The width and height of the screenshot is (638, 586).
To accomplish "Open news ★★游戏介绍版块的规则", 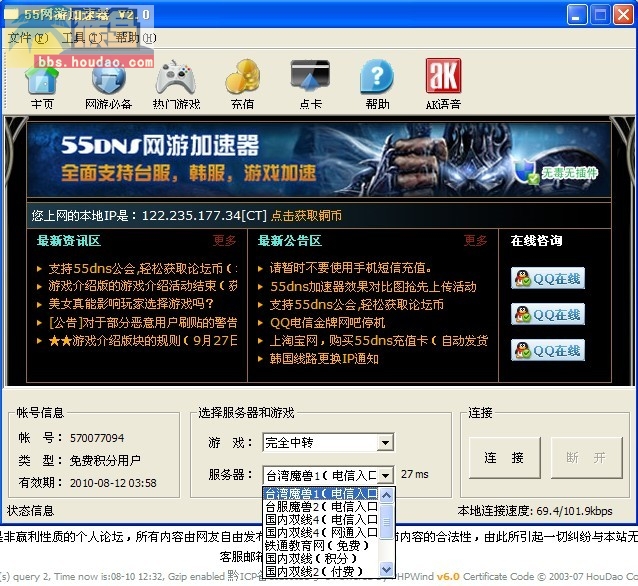I will tap(143, 340).
